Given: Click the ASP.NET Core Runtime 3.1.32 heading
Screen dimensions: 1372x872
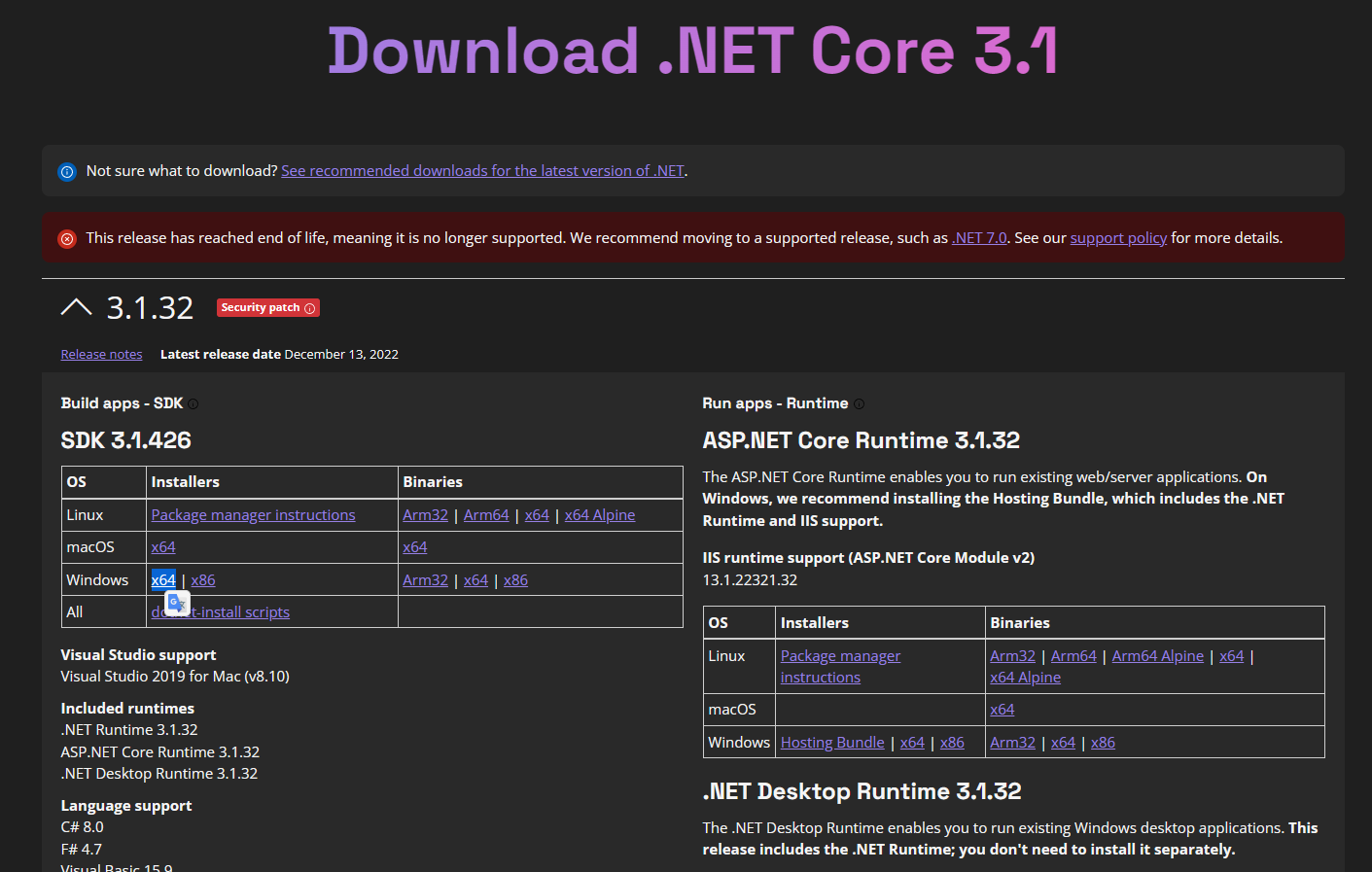Looking at the screenshot, I should click(861, 440).
